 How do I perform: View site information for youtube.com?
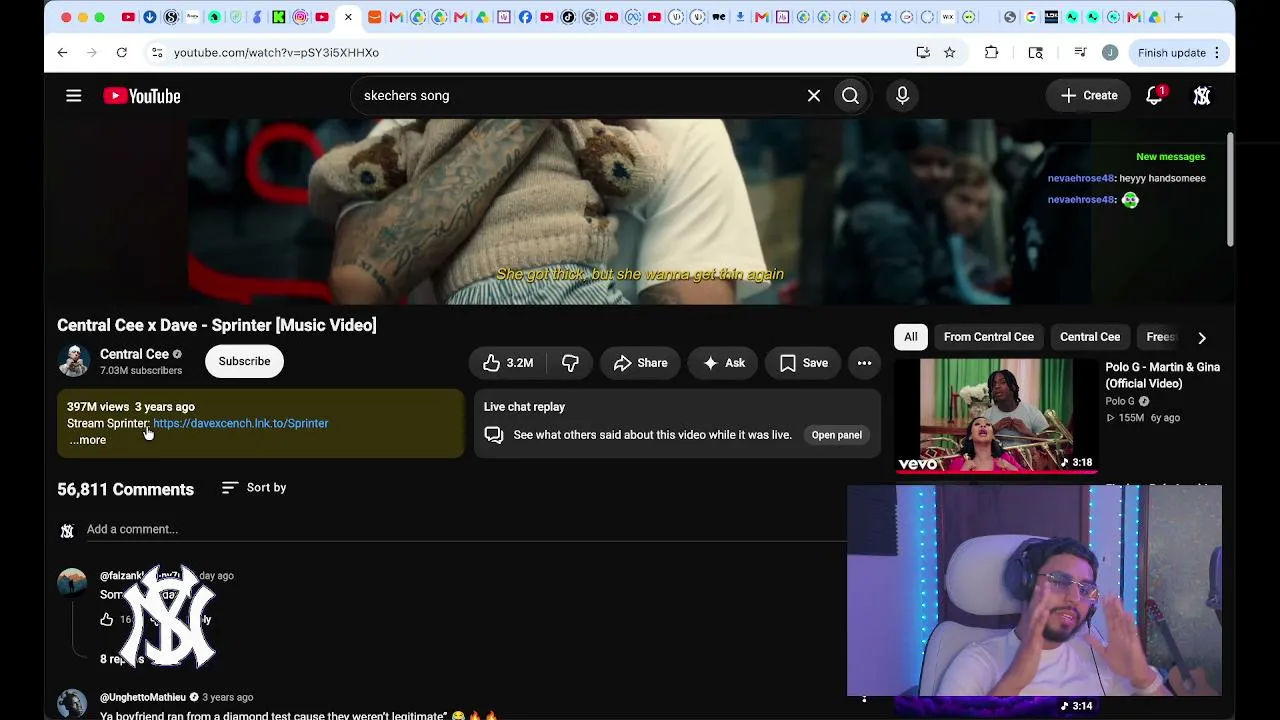click(x=157, y=52)
